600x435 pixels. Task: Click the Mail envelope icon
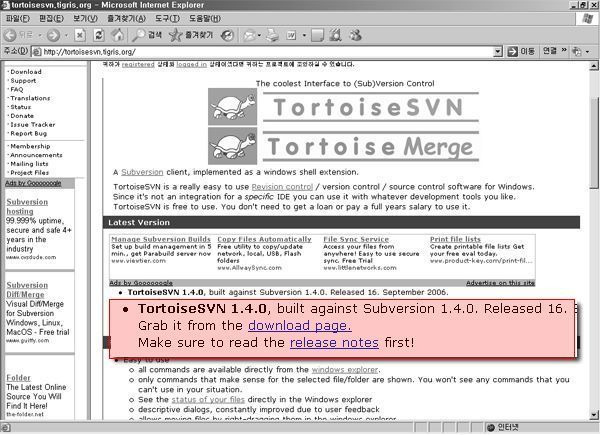tap(249, 35)
